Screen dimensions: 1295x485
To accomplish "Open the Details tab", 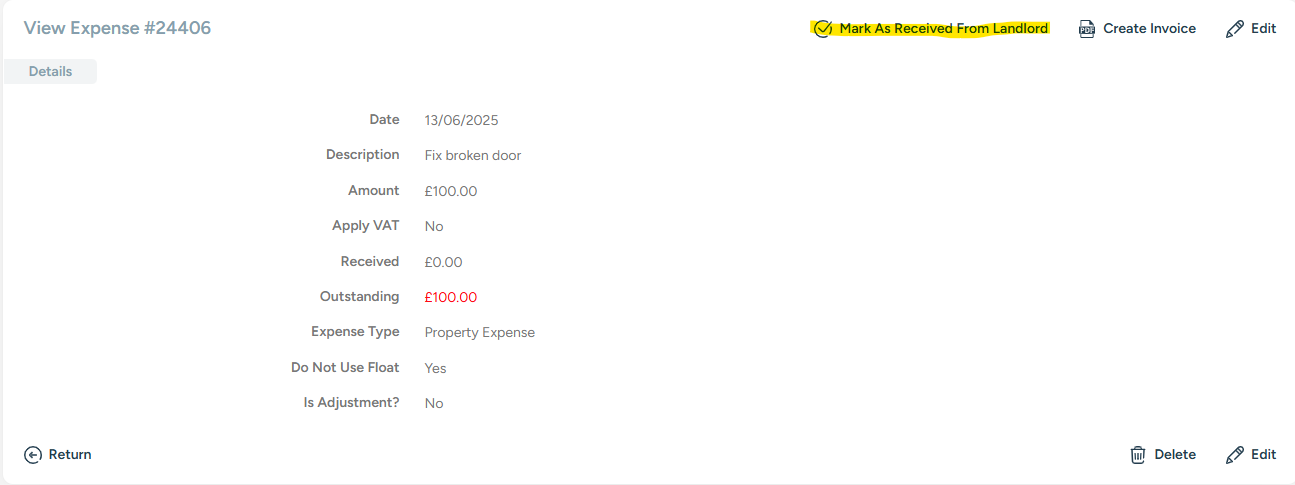I will 50,72.
